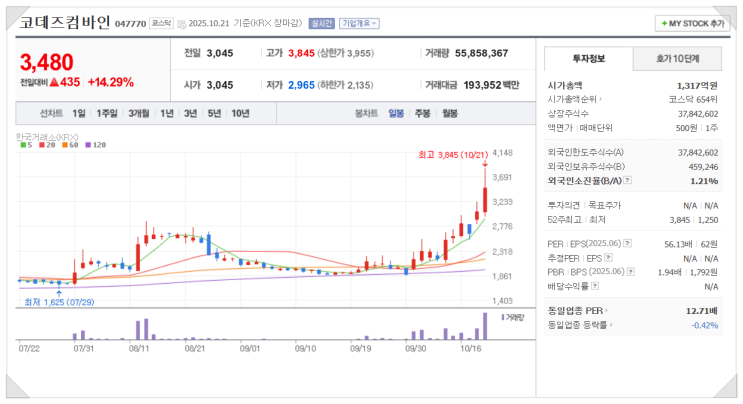
Task: Click the 거래량 volume legend marker
Action: click(503, 317)
